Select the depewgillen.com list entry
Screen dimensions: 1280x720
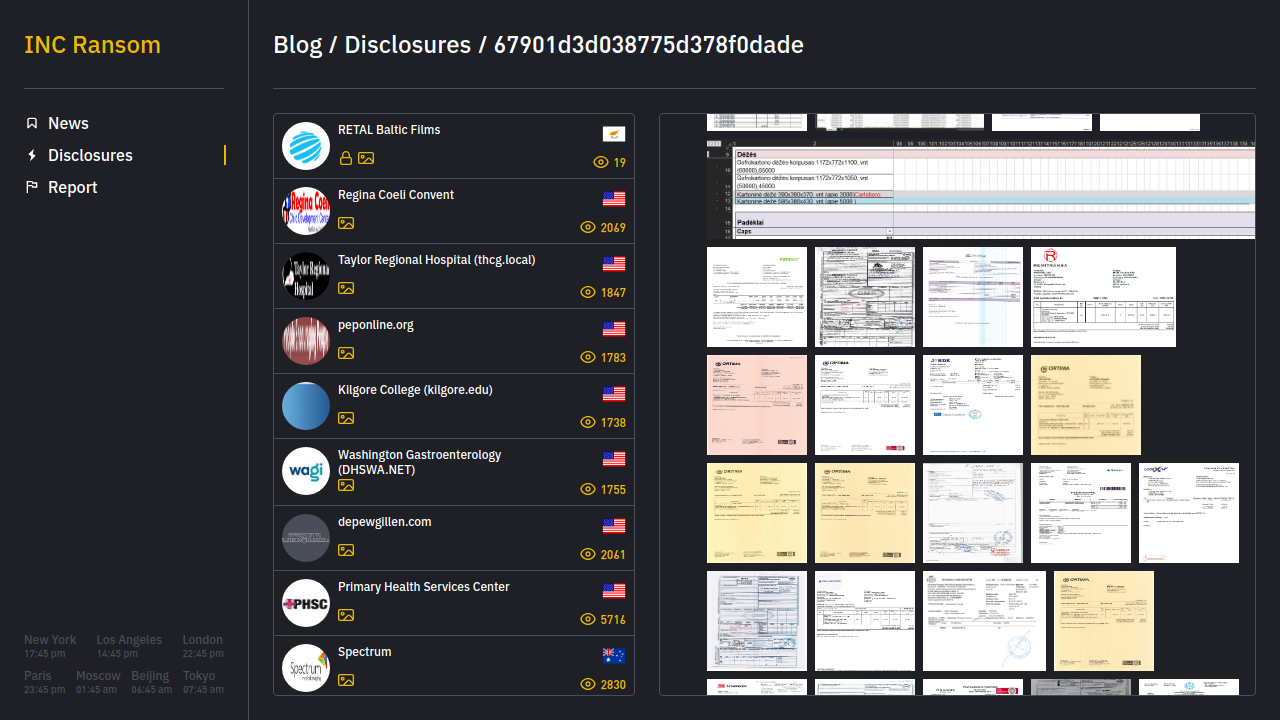pos(454,538)
